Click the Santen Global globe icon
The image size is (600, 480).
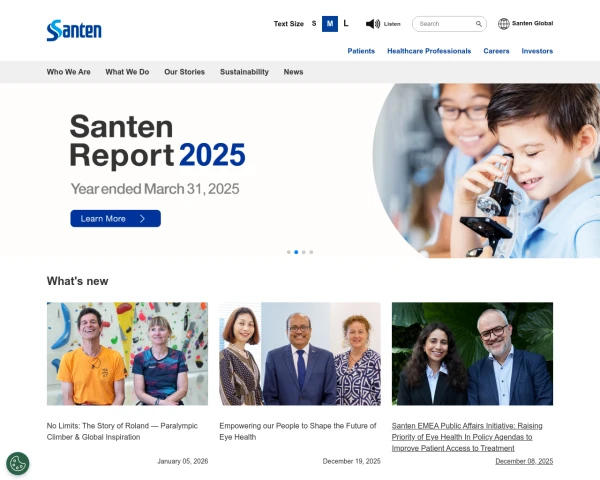[504, 24]
